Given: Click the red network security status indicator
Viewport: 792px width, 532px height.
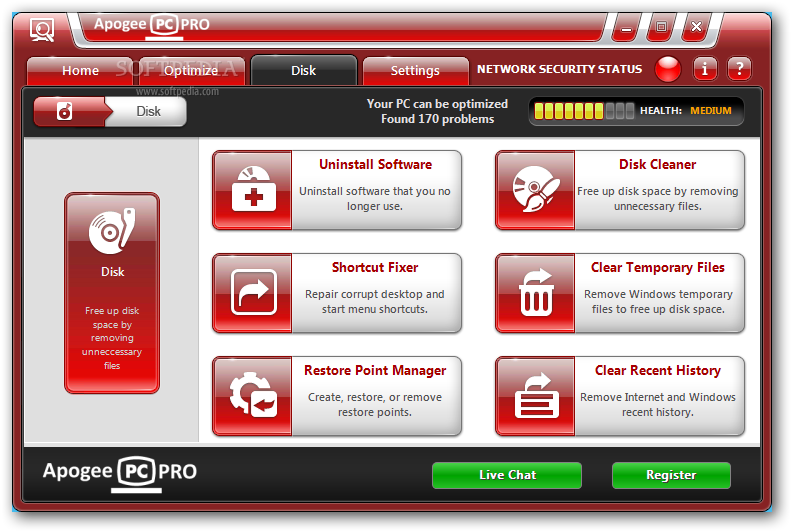Looking at the screenshot, I should [x=668, y=69].
